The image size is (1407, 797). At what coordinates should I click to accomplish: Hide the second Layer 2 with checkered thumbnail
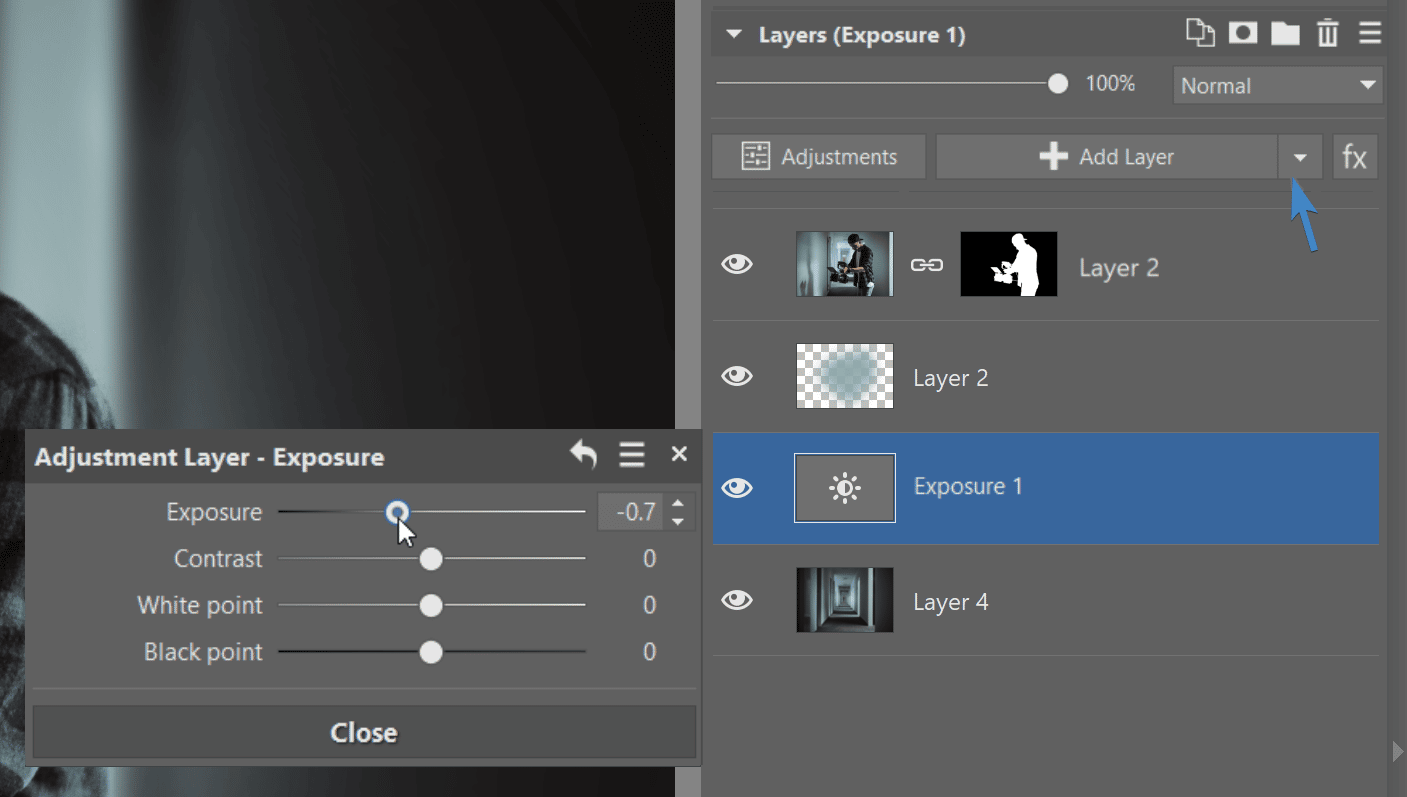(x=737, y=376)
